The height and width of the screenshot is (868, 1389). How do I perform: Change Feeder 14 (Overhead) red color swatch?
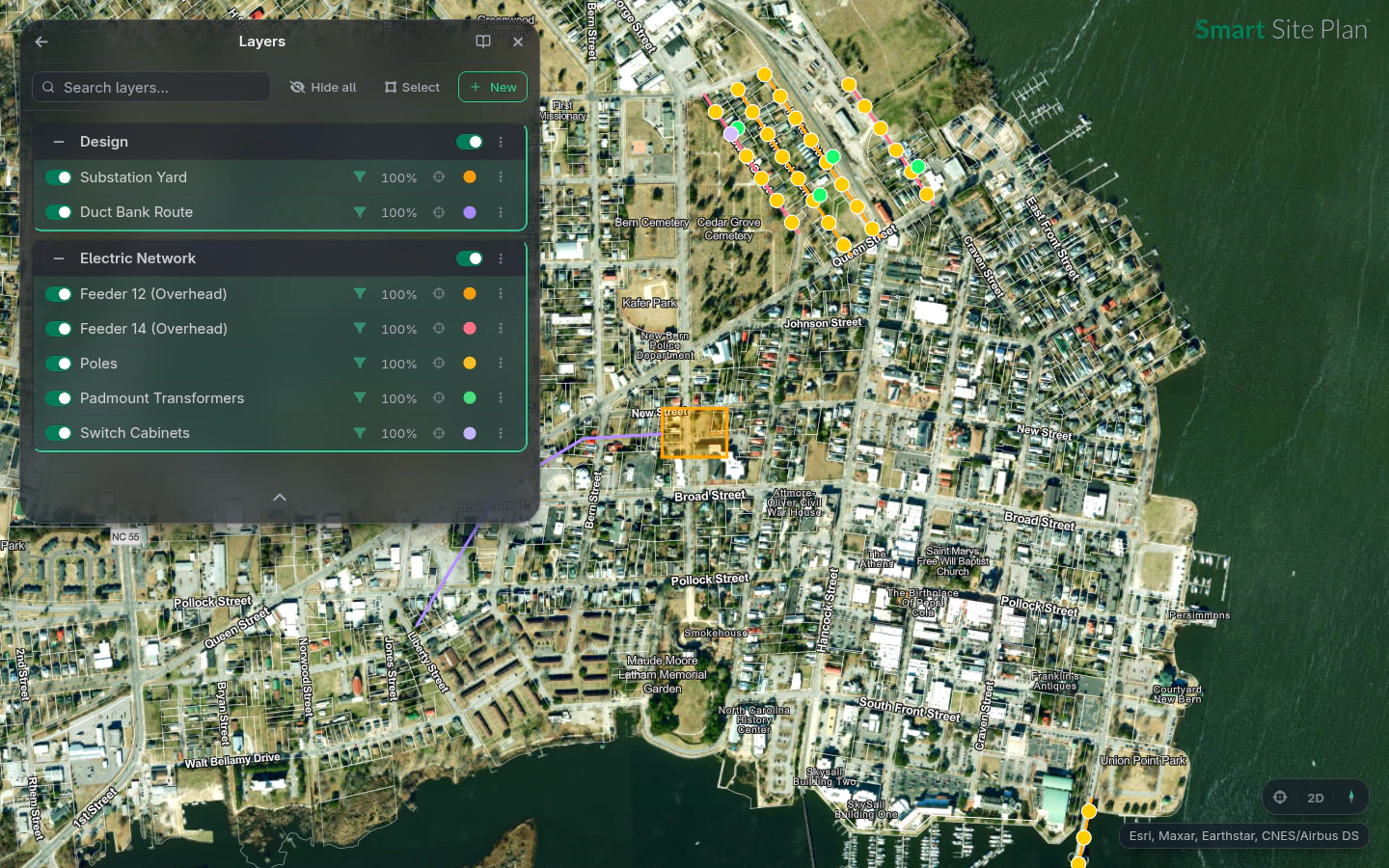pos(470,329)
